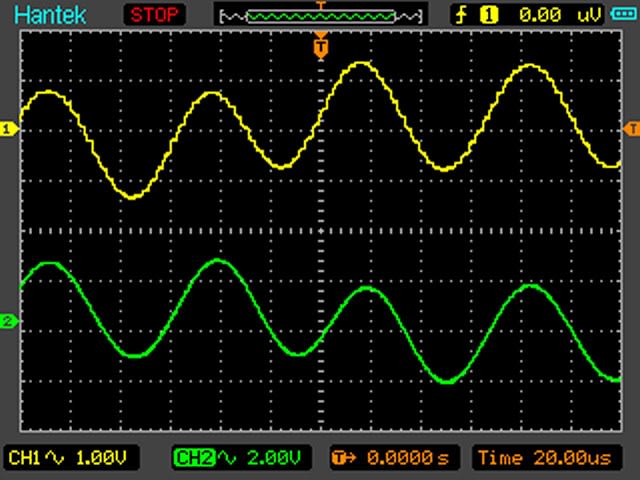This screenshot has width=640, height=480.
Task: Click the rising edge trigger slope icon
Action: click(x=461, y=15)
